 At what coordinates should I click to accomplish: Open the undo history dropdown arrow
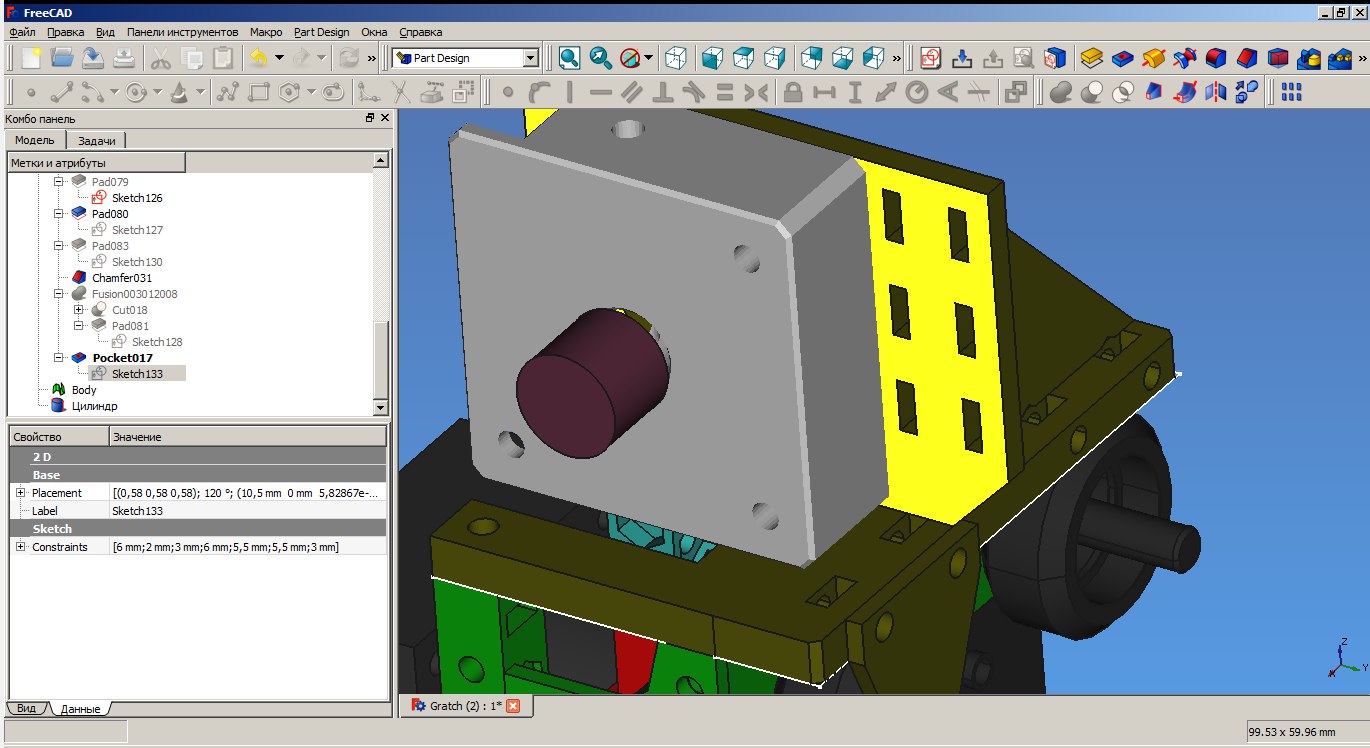pyautogui.click(x=279, y=58)
